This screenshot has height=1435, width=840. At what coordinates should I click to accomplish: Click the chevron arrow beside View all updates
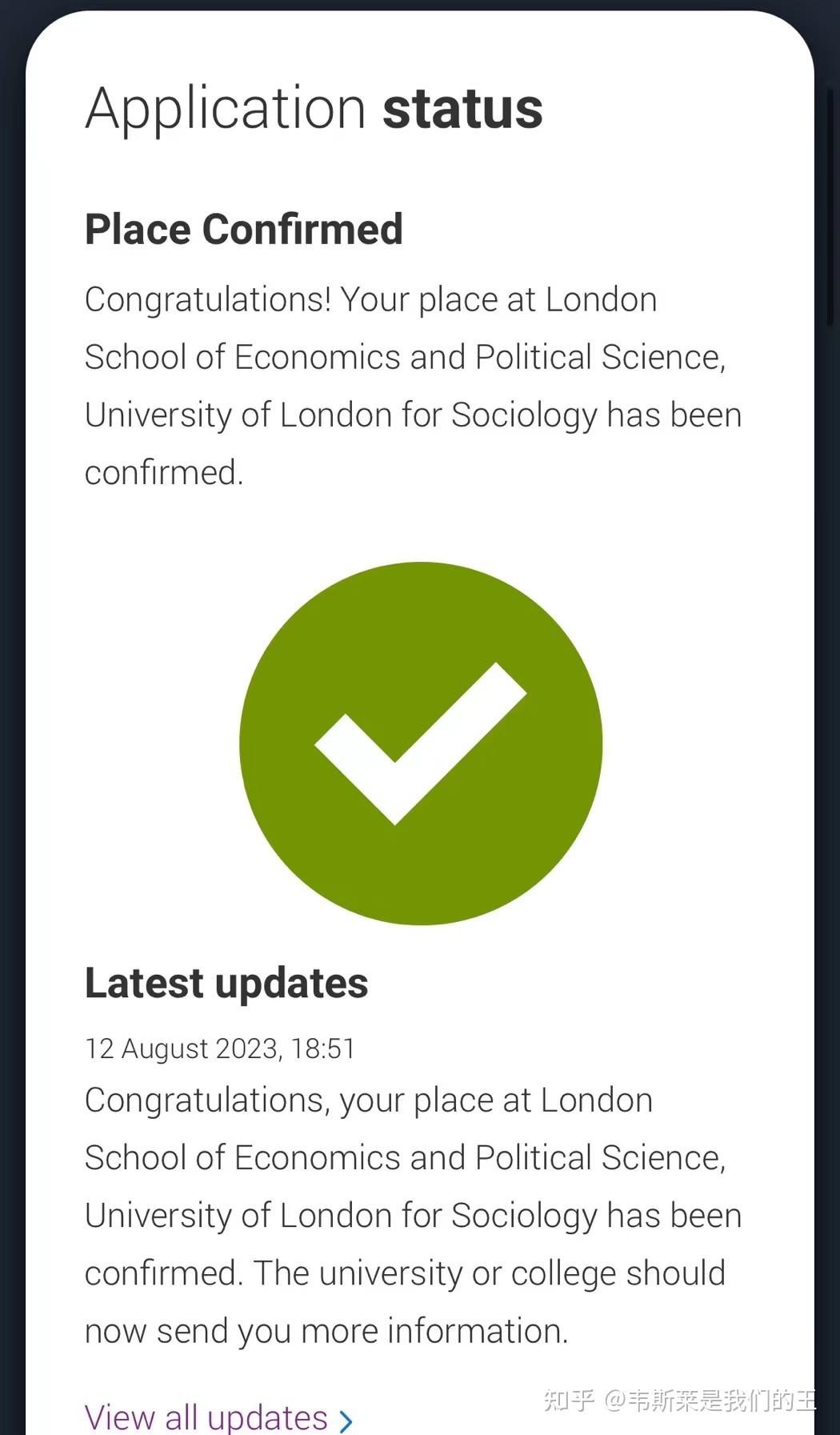(346, 1421)
